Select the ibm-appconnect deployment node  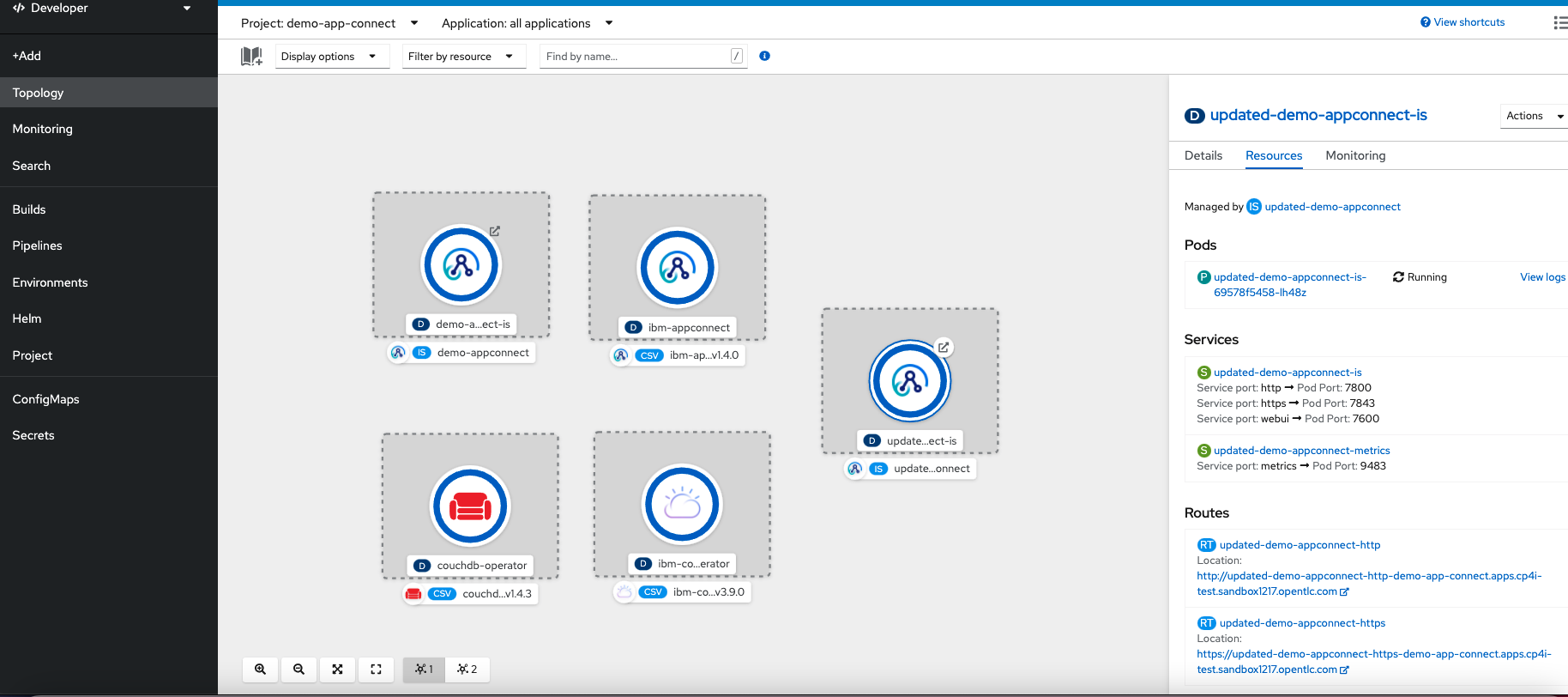[x=678, y=268]
